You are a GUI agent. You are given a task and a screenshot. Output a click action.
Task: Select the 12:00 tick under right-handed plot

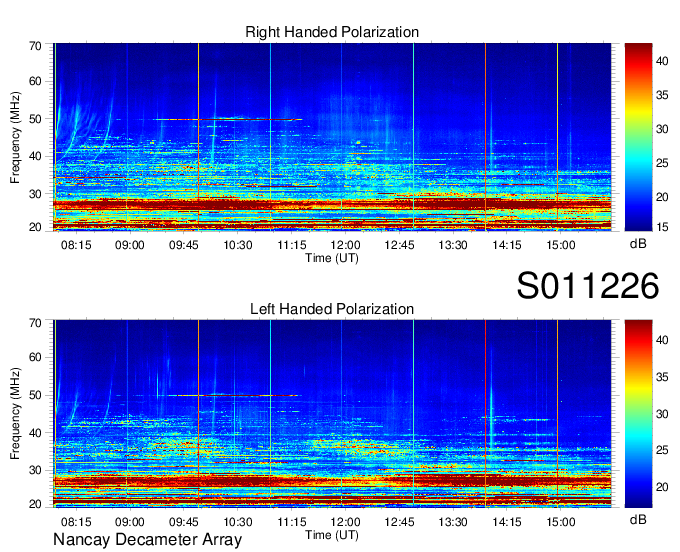pyautogui.click(x=345, y=245)
